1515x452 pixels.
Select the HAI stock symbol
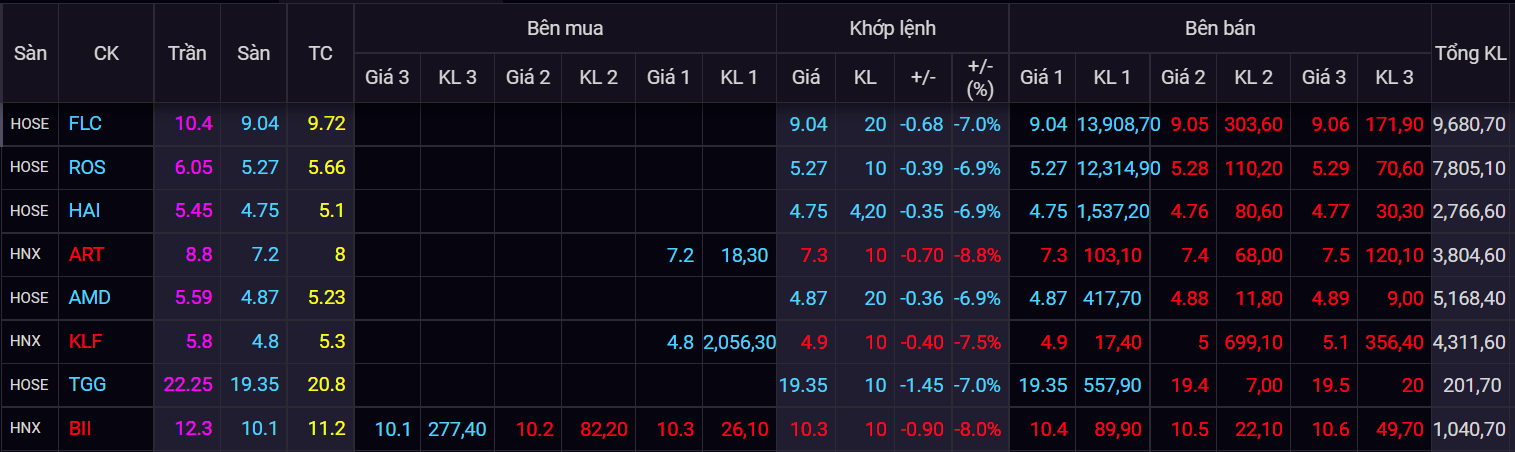(x=84, y=211)
